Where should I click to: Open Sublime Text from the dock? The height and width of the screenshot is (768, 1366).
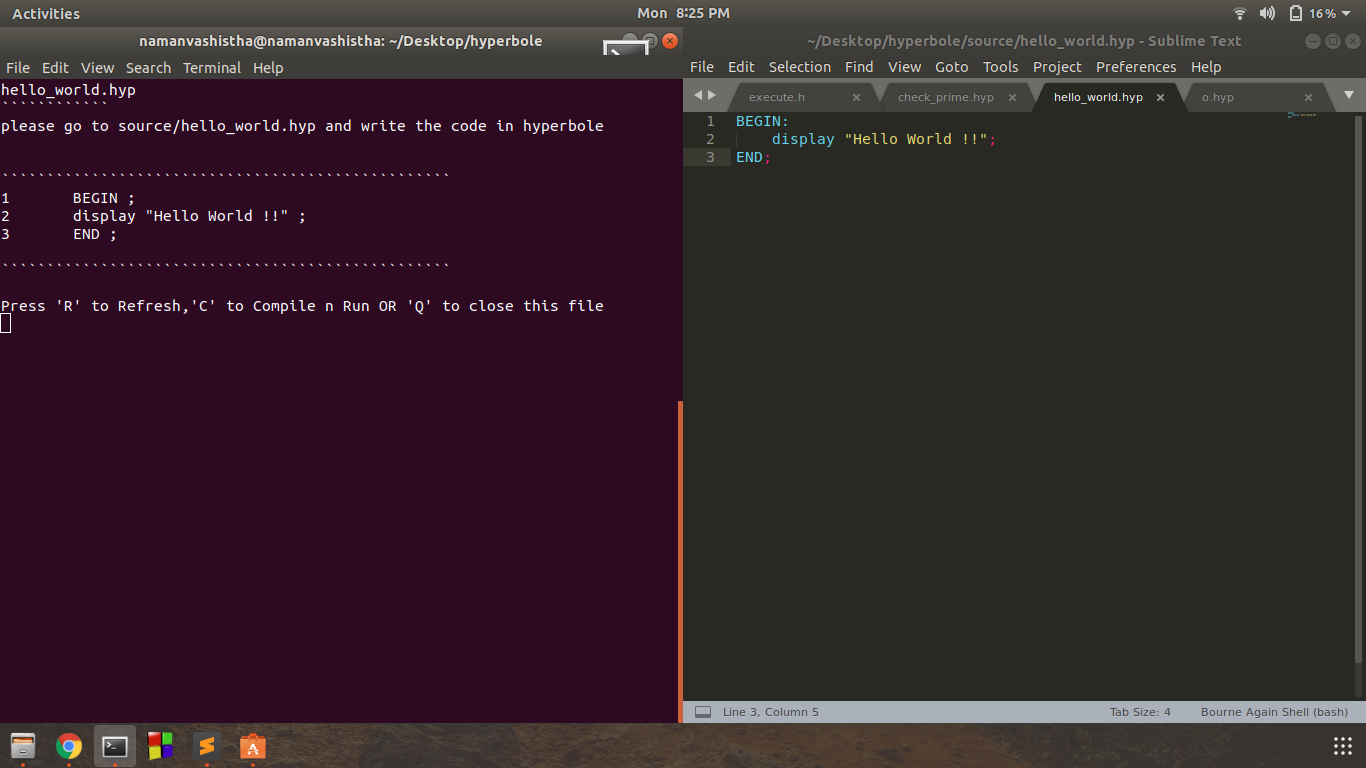coord(206,746)
